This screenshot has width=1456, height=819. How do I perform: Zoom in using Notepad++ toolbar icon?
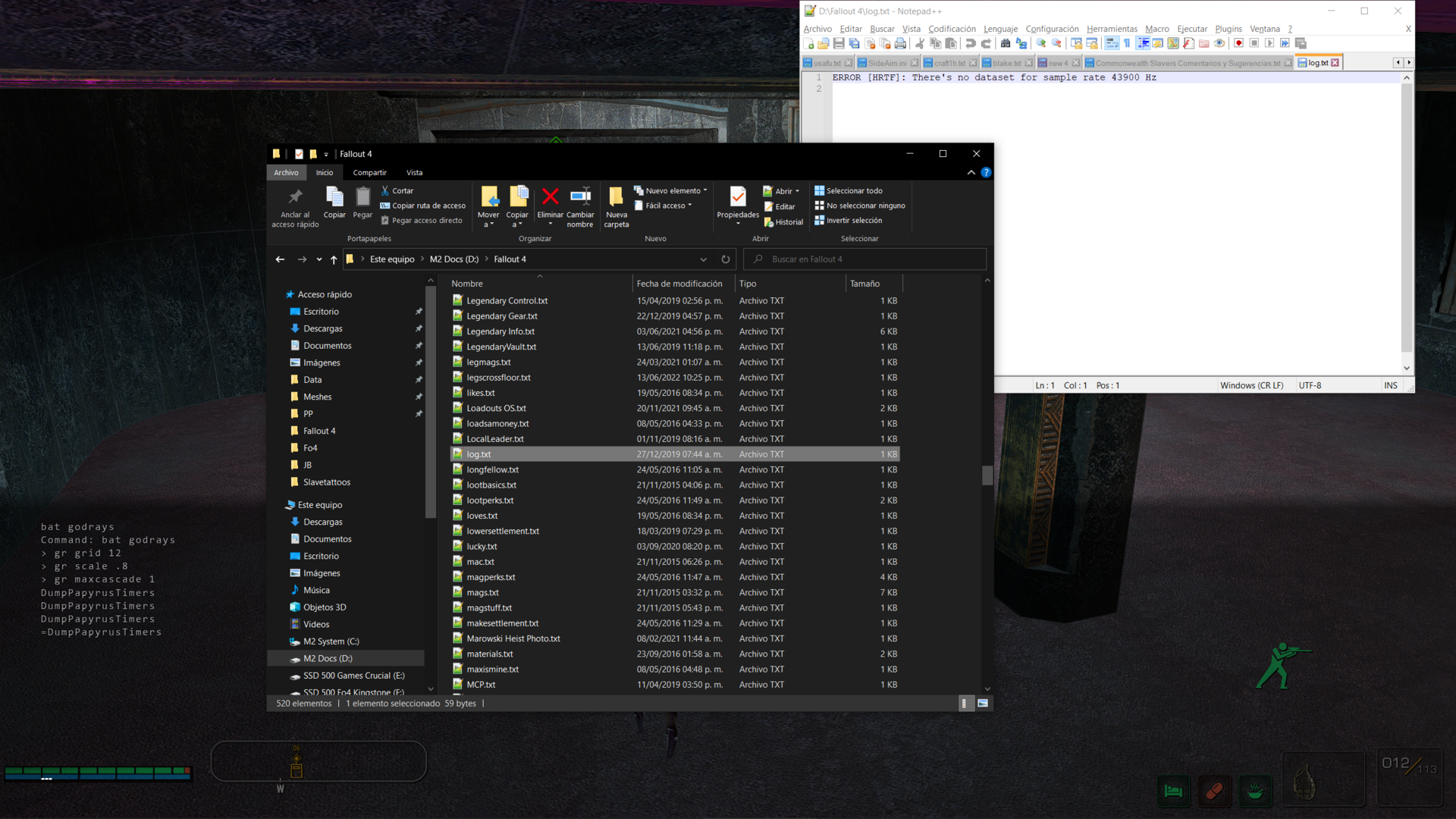[1041, 43]
